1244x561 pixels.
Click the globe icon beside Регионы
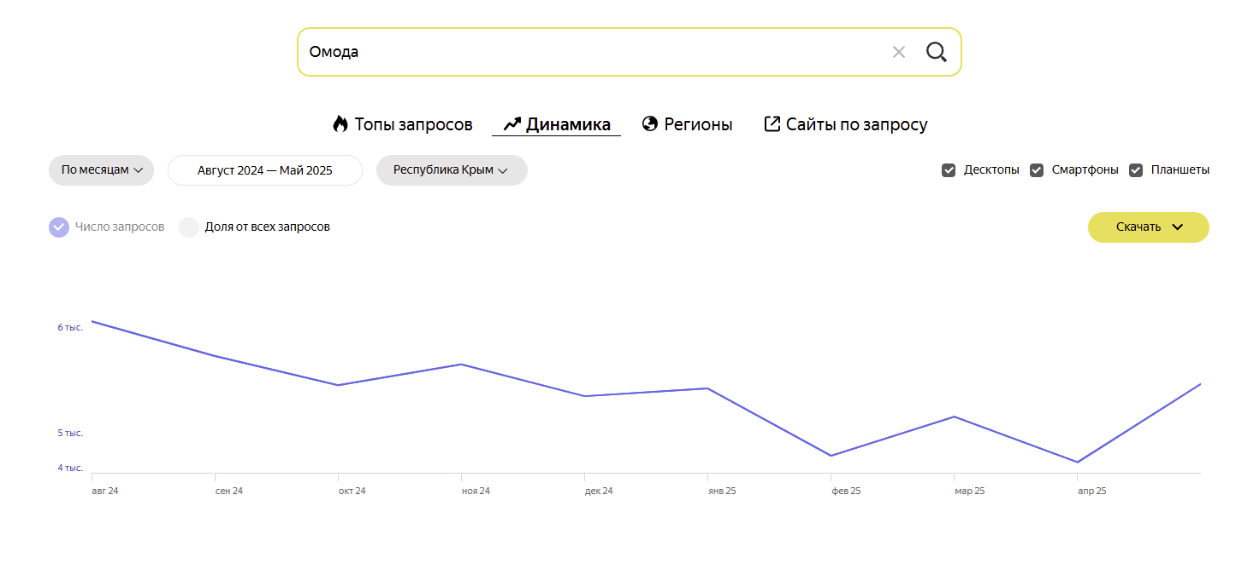tap(650, 124)
